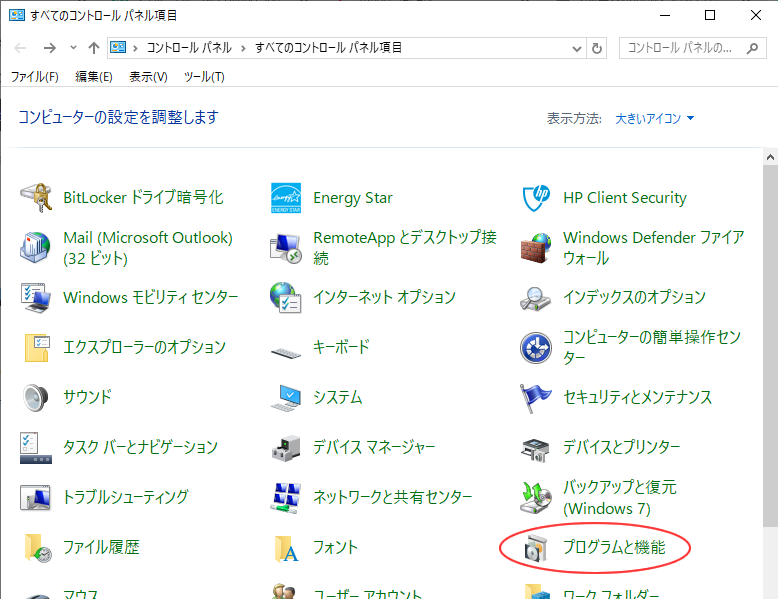Expand the chevron after コントロール パネル breadcrumb

pos(243,48)
